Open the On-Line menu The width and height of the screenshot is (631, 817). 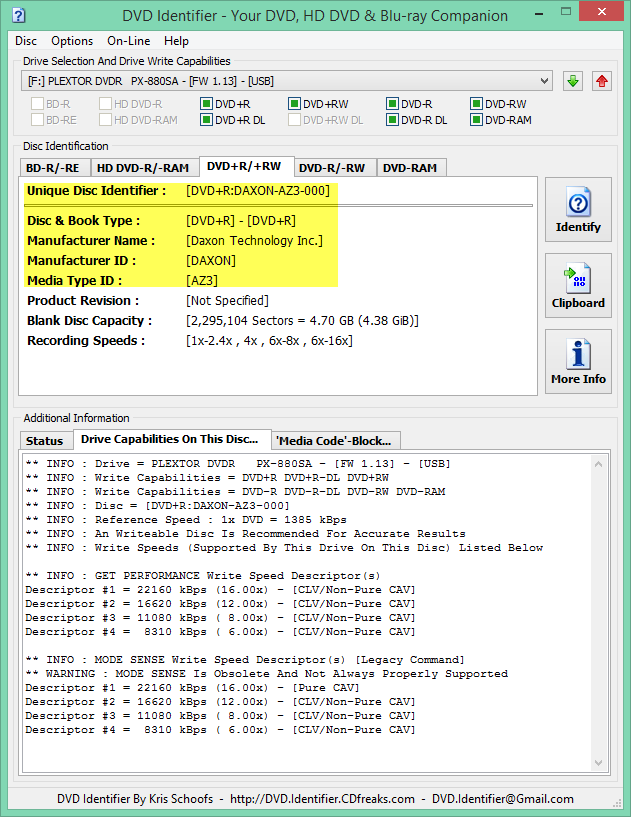(x=129, y=41)
